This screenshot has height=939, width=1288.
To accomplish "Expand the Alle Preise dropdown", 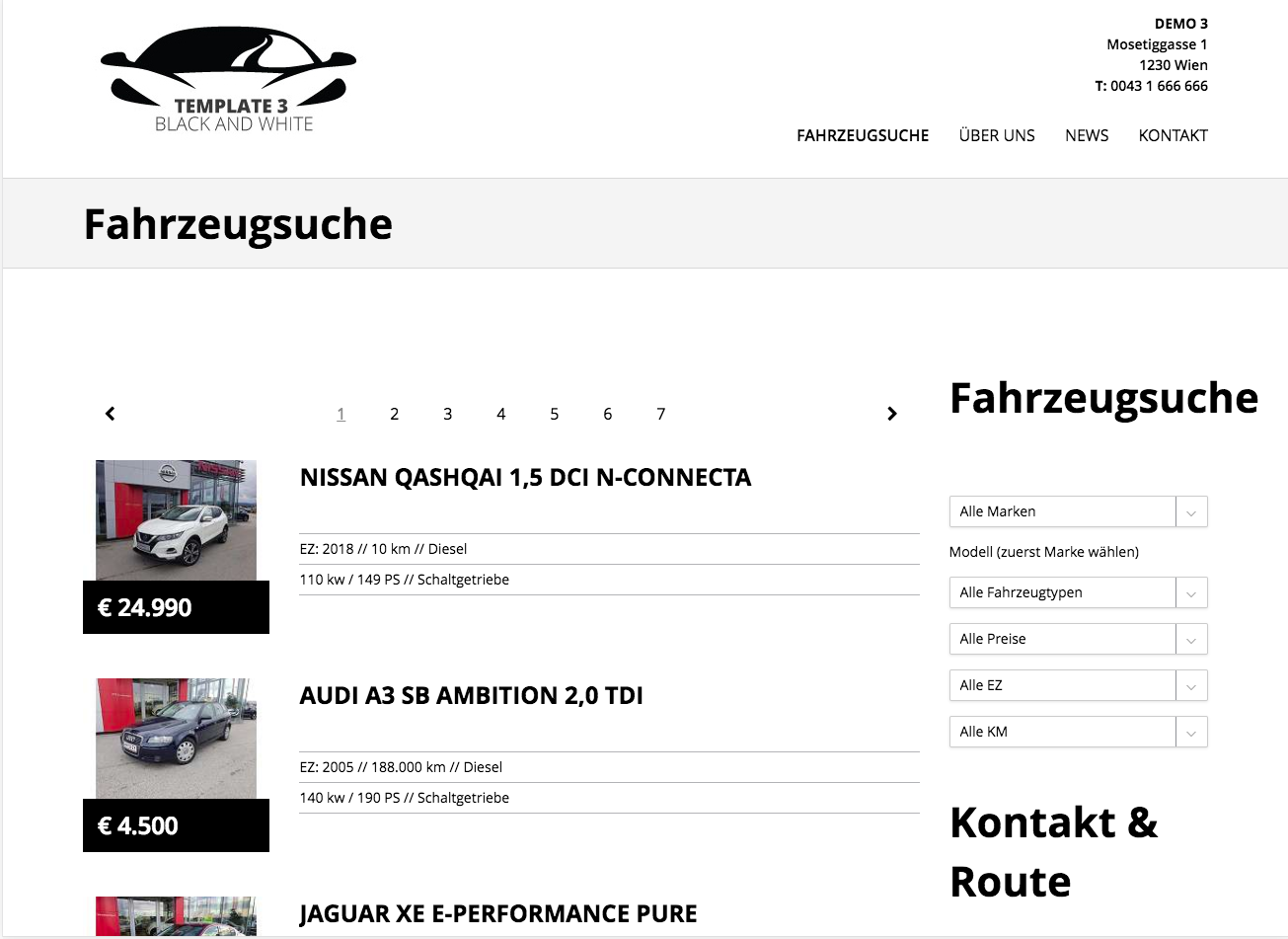I will coord(1078,639).
